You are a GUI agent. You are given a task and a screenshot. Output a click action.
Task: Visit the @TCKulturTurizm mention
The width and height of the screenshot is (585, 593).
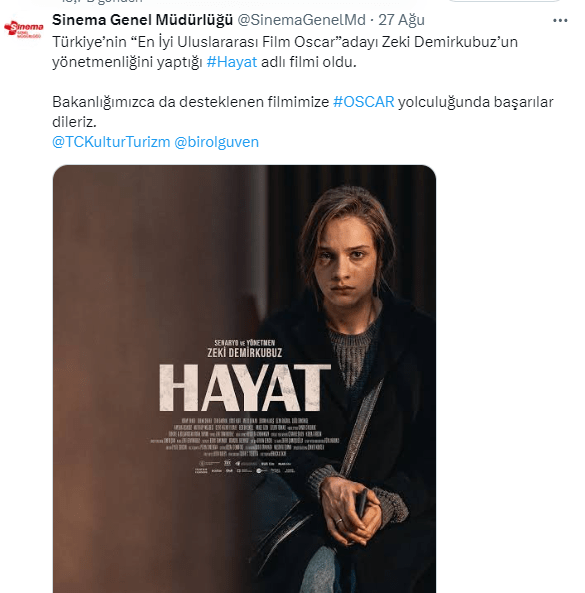tap(111, 142)
